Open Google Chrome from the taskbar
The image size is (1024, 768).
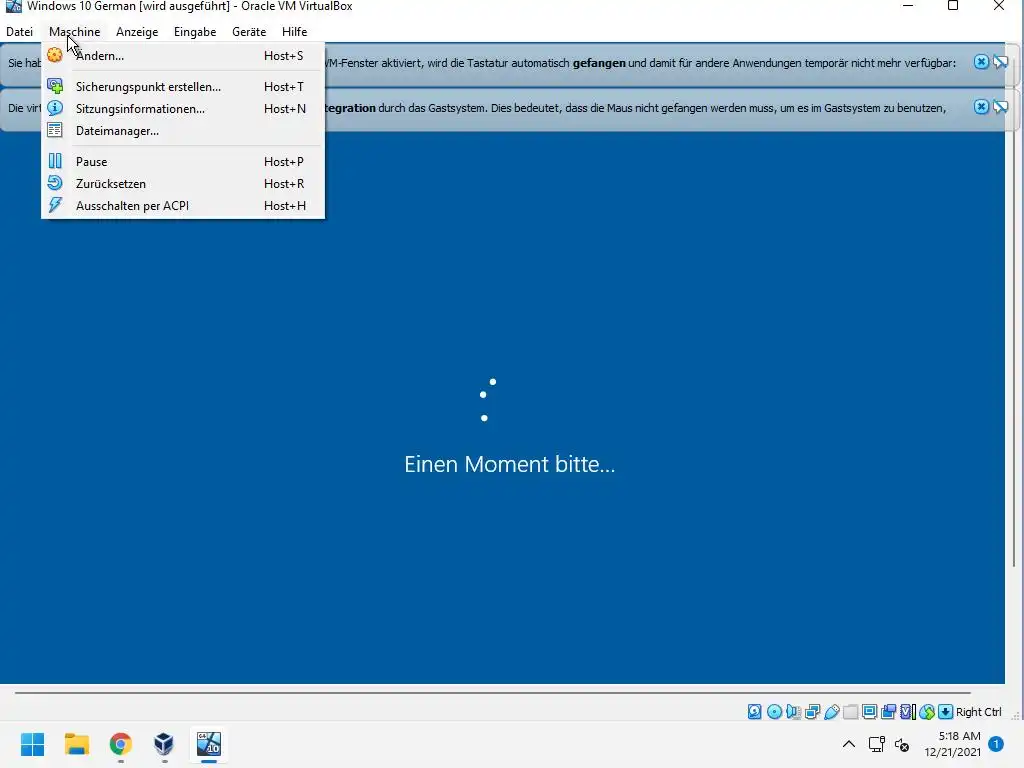tap(120, 744)
